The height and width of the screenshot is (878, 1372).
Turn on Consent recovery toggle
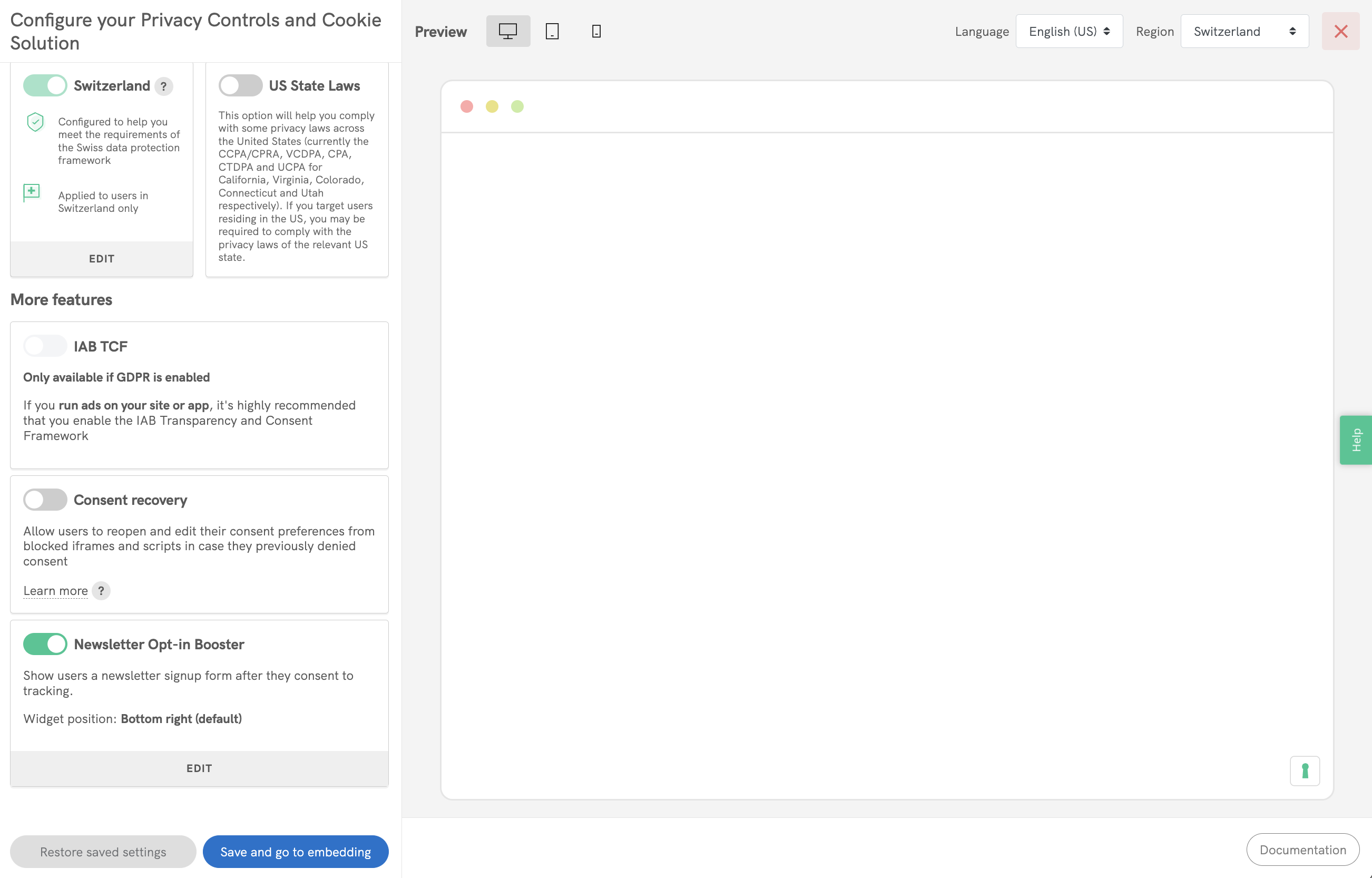point(45,500)
